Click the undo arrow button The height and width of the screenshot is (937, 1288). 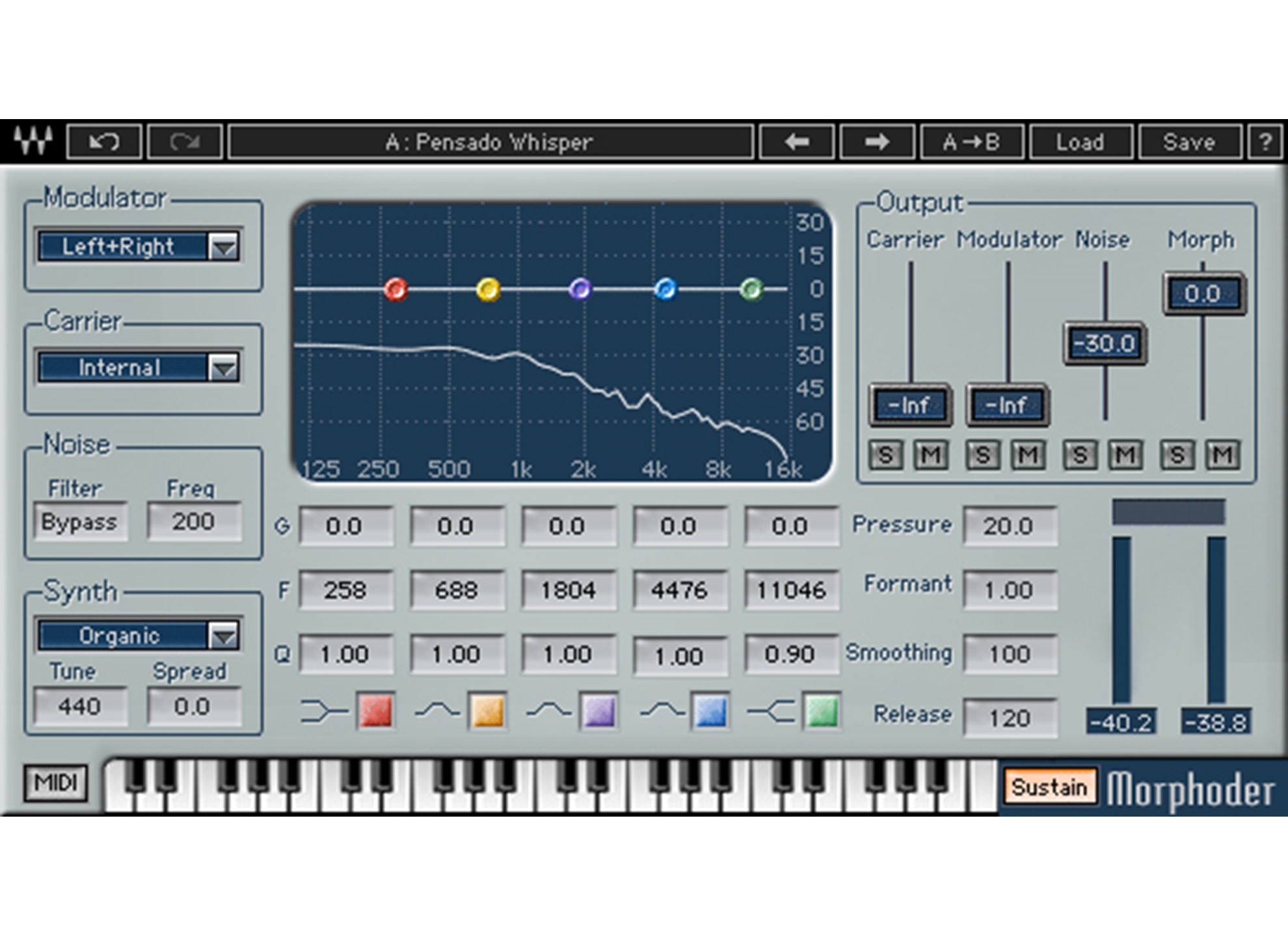click(x=104, y=141)
